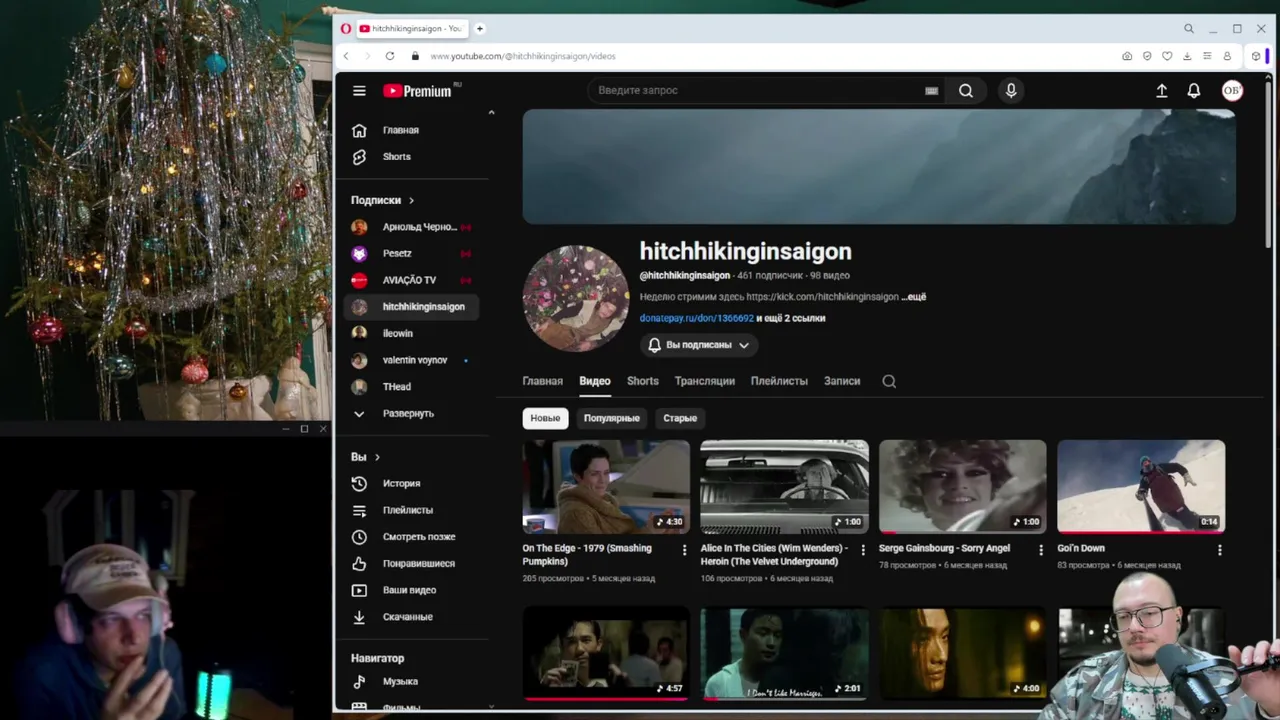The height and width of the screenshot is (720, 1280).
Task: Switch to channel Главная tab
Action: coord(542,381)
